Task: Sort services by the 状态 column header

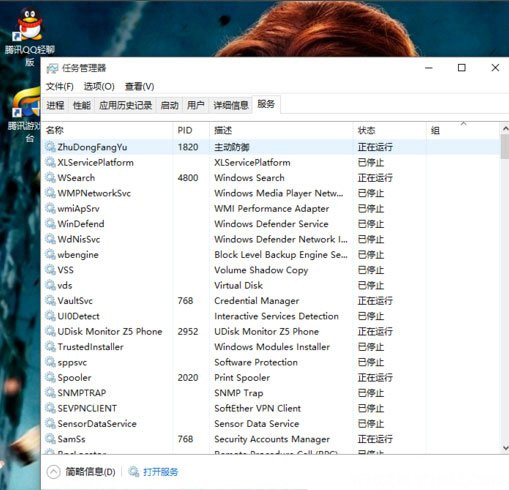Action: 389,130
